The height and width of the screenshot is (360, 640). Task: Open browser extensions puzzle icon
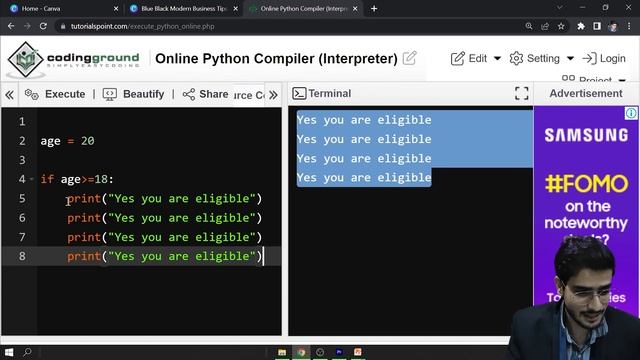[x=581, y=26]
